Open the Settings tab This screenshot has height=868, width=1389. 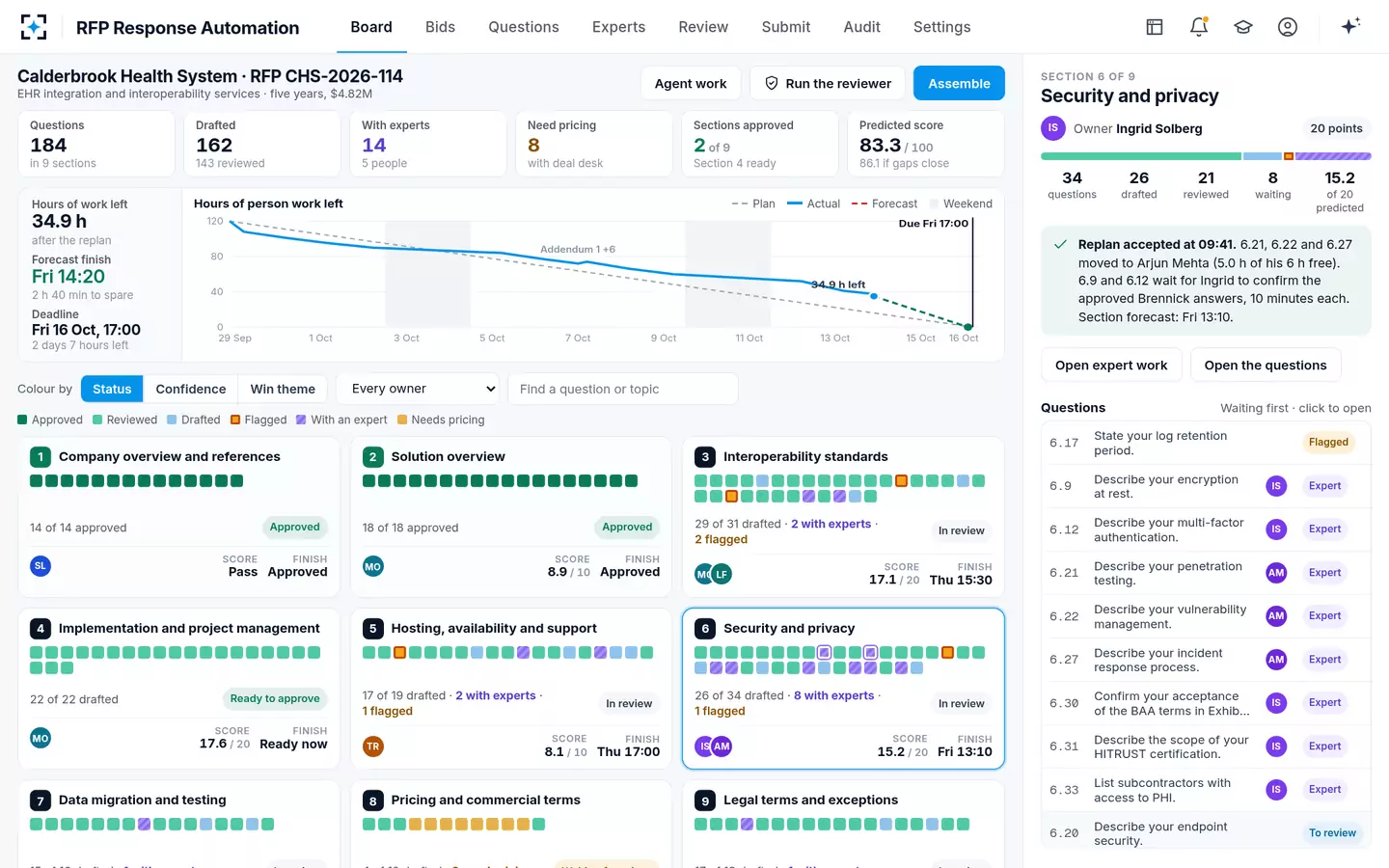click(x=941, y=27)
